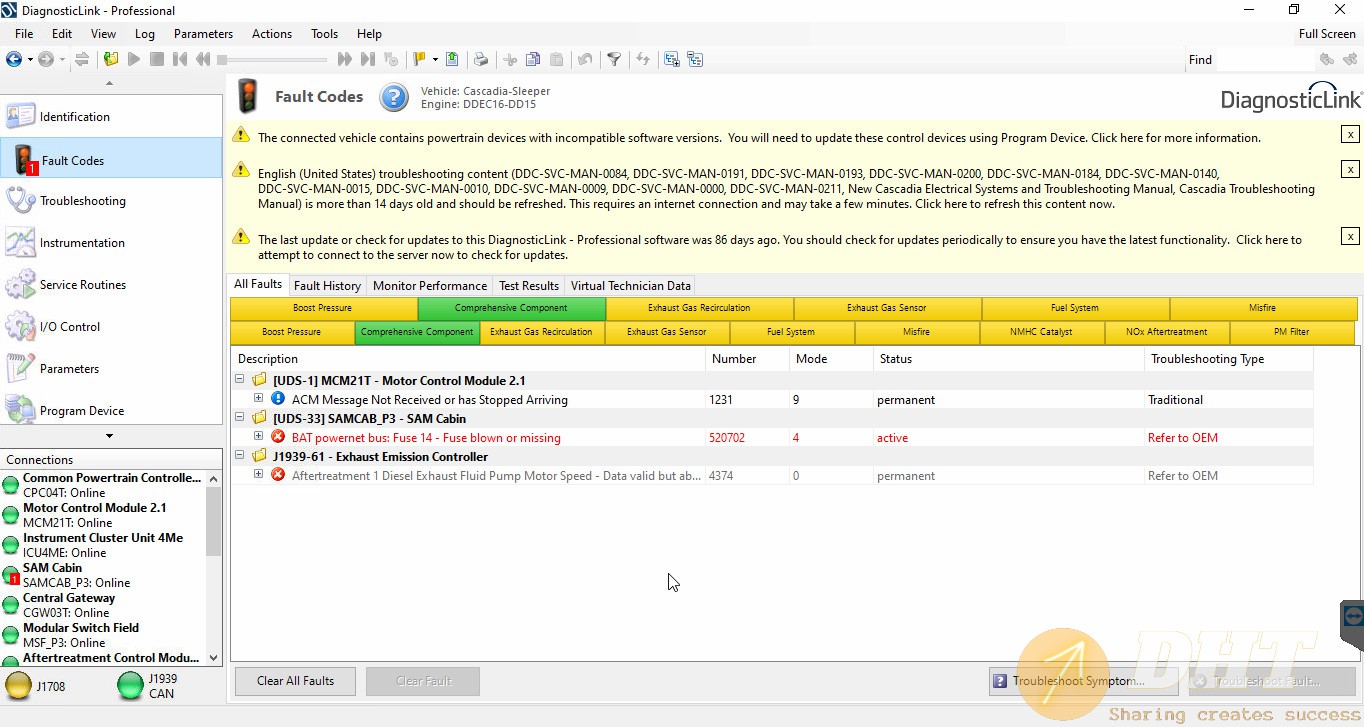
Task: Click the yellow flag log marker icon
Action: (419, 59)
